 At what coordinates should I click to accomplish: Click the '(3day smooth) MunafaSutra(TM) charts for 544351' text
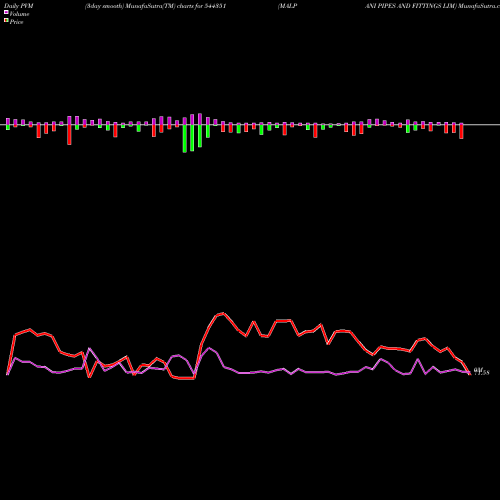[x=155, y=6]
